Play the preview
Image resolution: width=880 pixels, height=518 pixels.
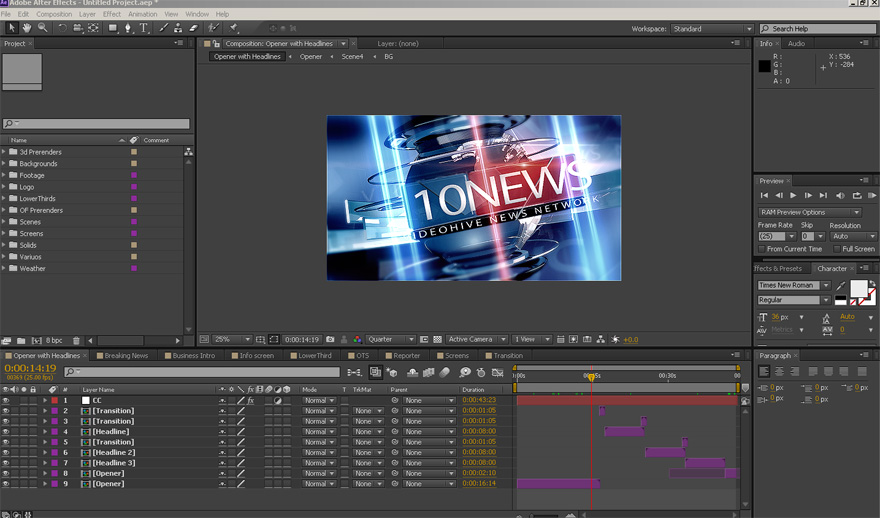[x=793, y=195]
